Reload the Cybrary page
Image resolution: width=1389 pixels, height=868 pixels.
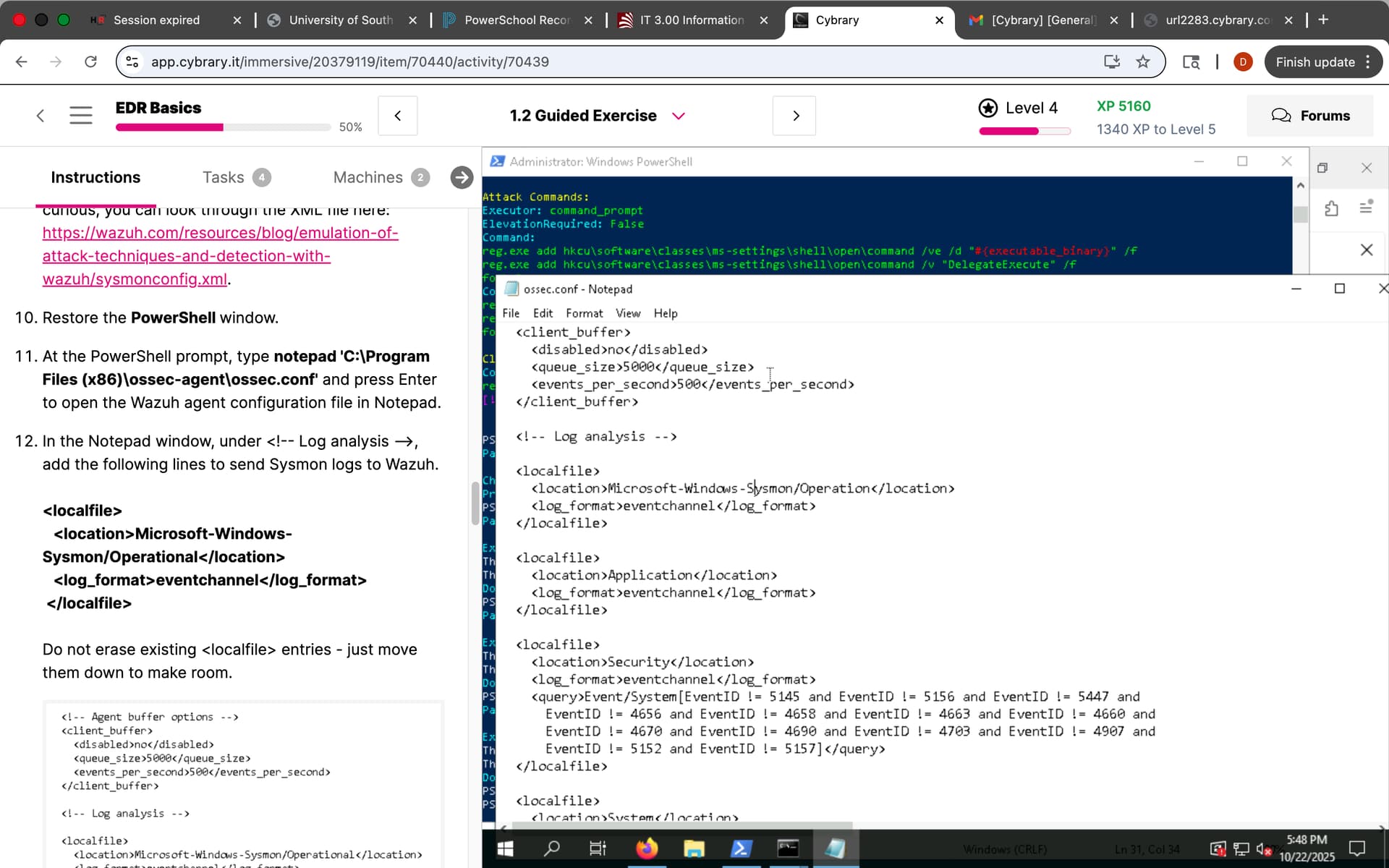point(90,61)
